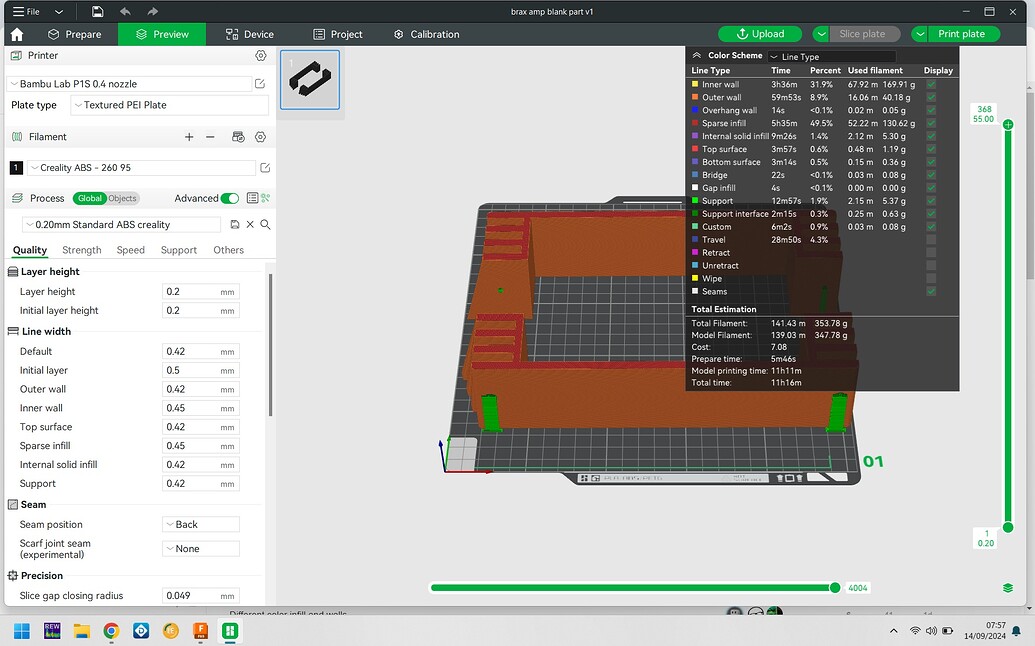
Task: Open Windows Start button
Action: (22, 631)
